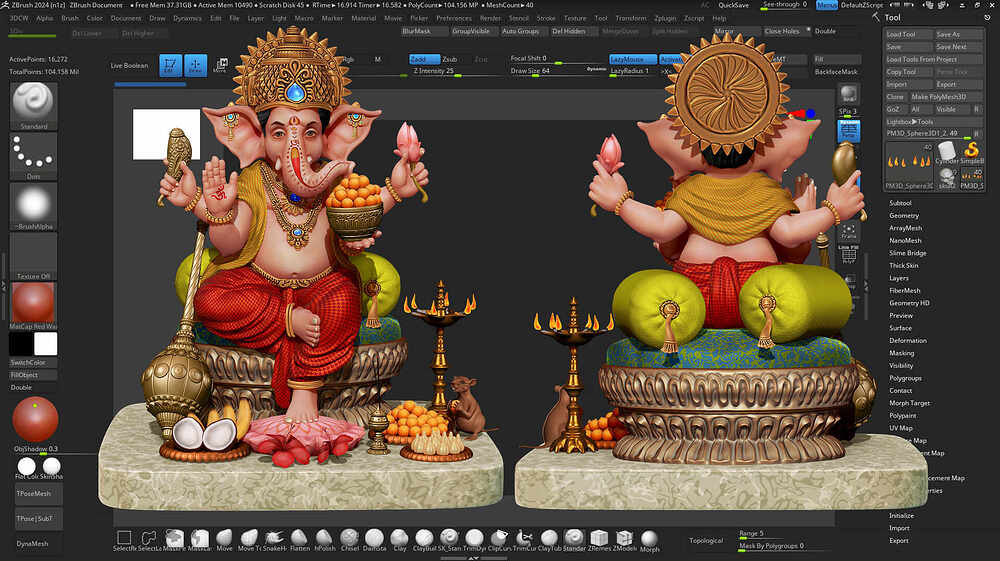This screenshot has height=561, width=1000.
Task: Expand the Geometry section
Action: [904, 215]
